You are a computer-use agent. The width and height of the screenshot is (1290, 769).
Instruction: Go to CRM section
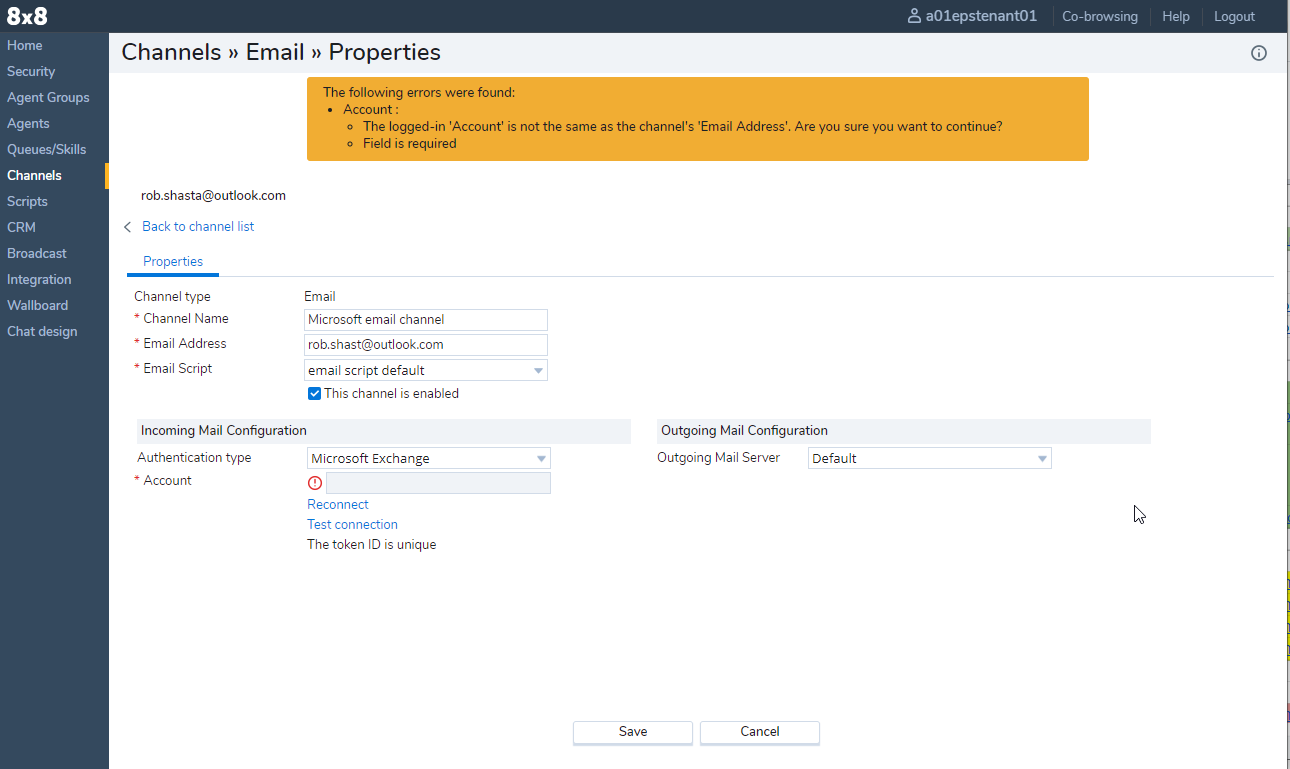click(21, 227)
